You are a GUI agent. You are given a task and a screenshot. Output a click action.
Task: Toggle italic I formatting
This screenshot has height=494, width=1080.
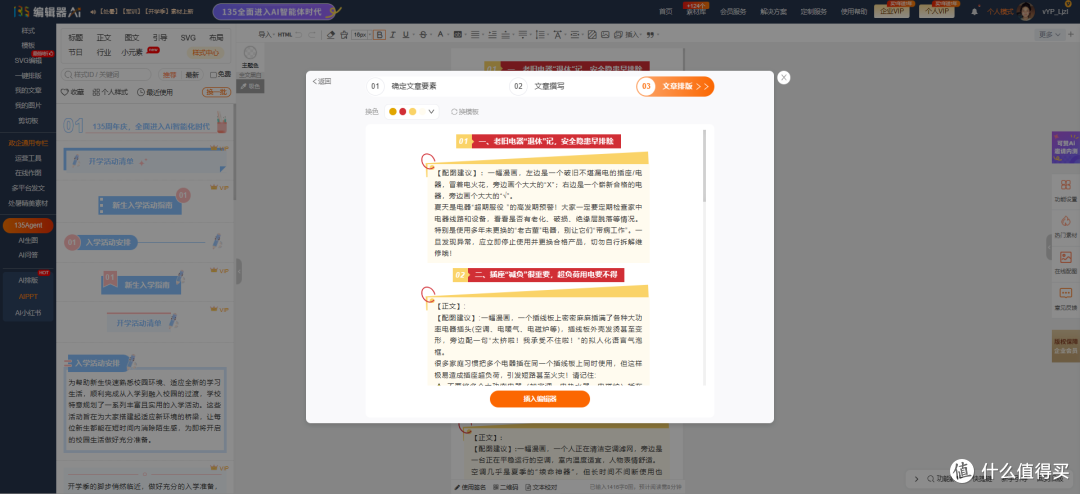(392, 34)
